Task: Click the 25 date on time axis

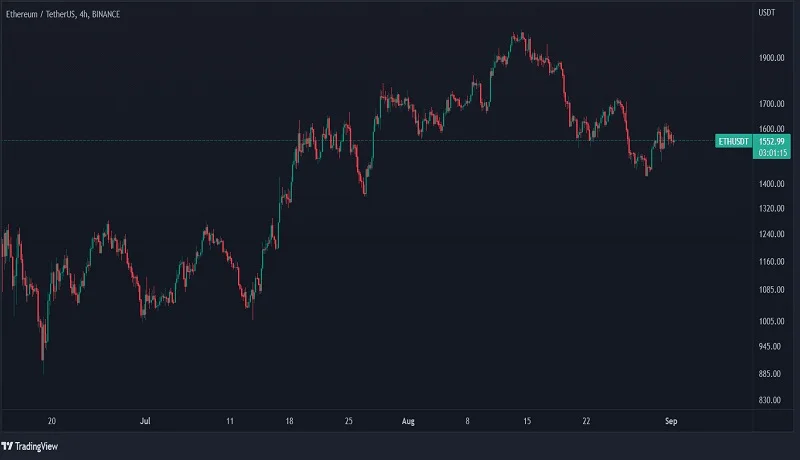Action: pyautogui.click(x=348, y=422)
